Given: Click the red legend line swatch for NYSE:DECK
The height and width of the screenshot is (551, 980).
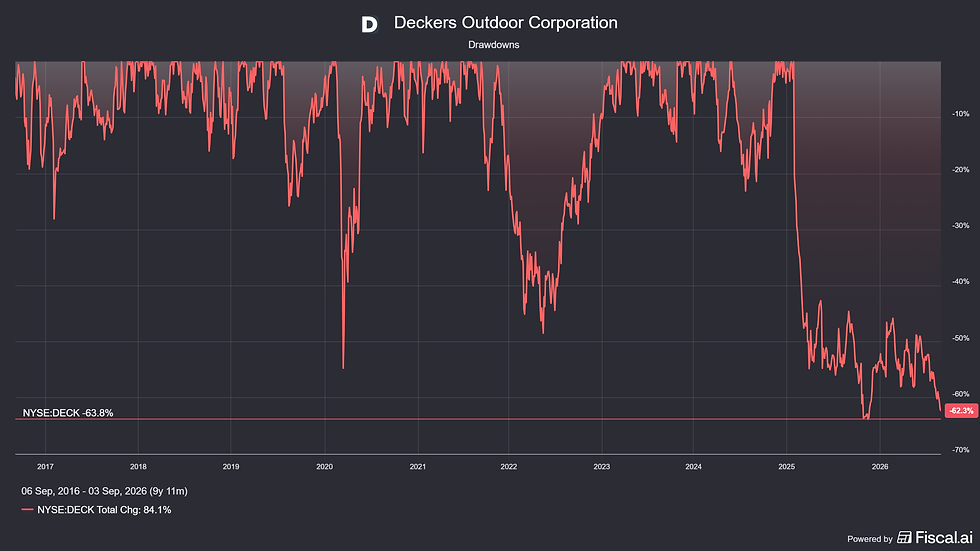Looking at the screenshot, I should coord(27,510).
